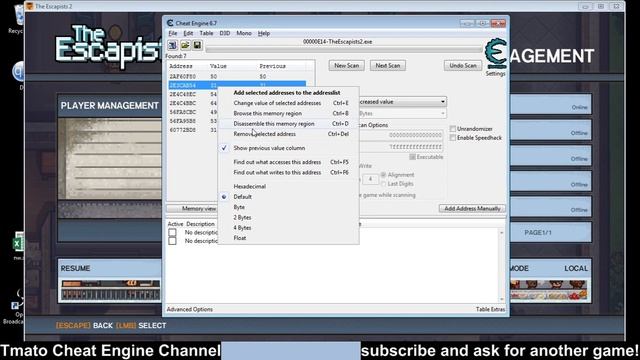Select address row 2AF60F80 in results

[x=237, y=77]
